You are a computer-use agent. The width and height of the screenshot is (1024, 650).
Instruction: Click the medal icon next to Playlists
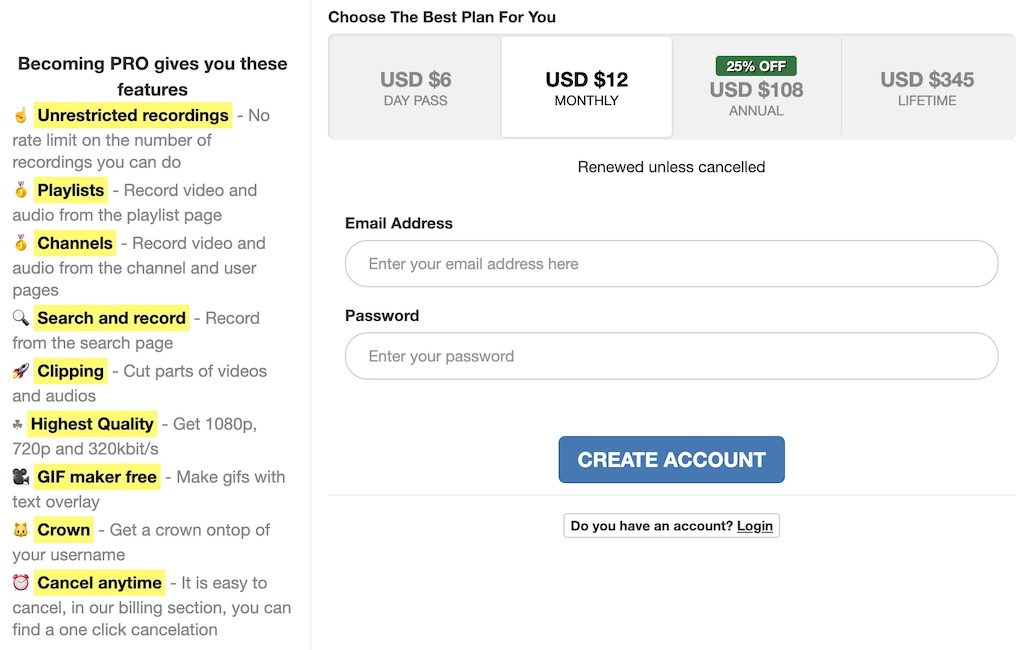[20, 190]
